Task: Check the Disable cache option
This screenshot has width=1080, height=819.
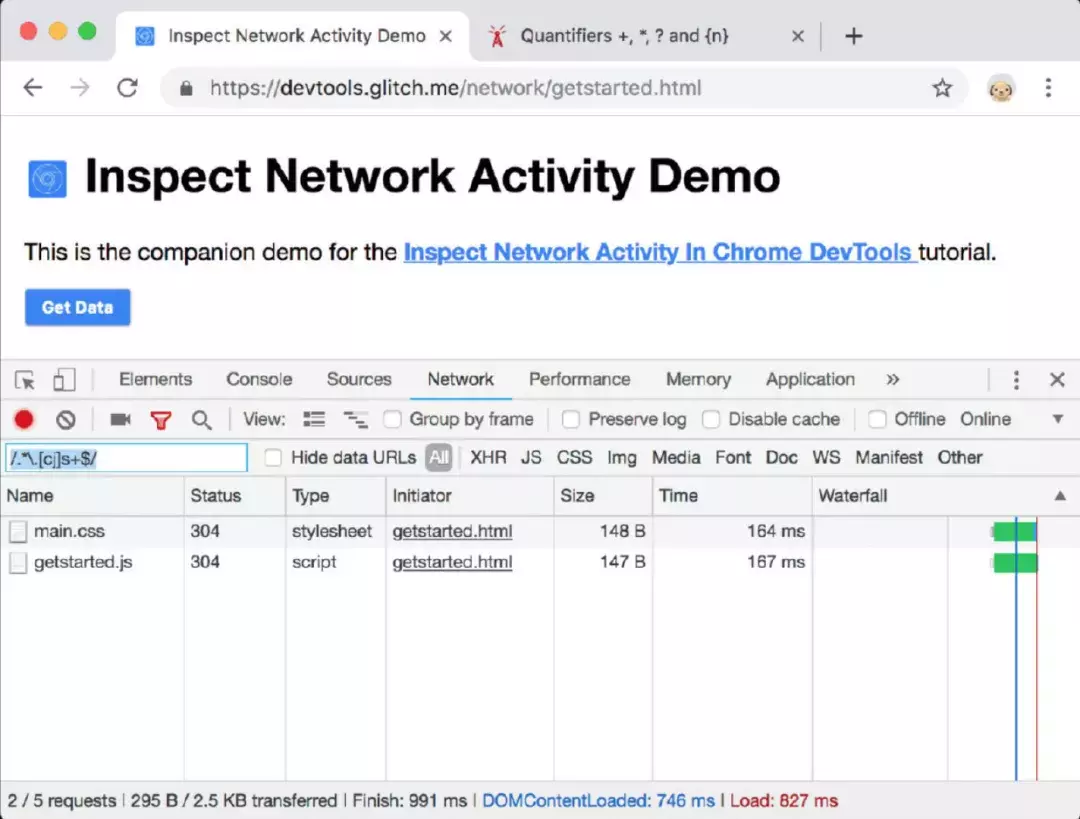Action: (711, 419)
